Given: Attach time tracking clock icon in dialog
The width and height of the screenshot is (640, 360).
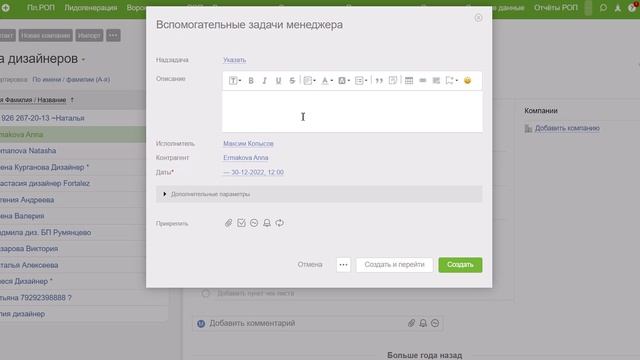Looking at the screenshot, I should pyautogui.click(x=254, y=223).
